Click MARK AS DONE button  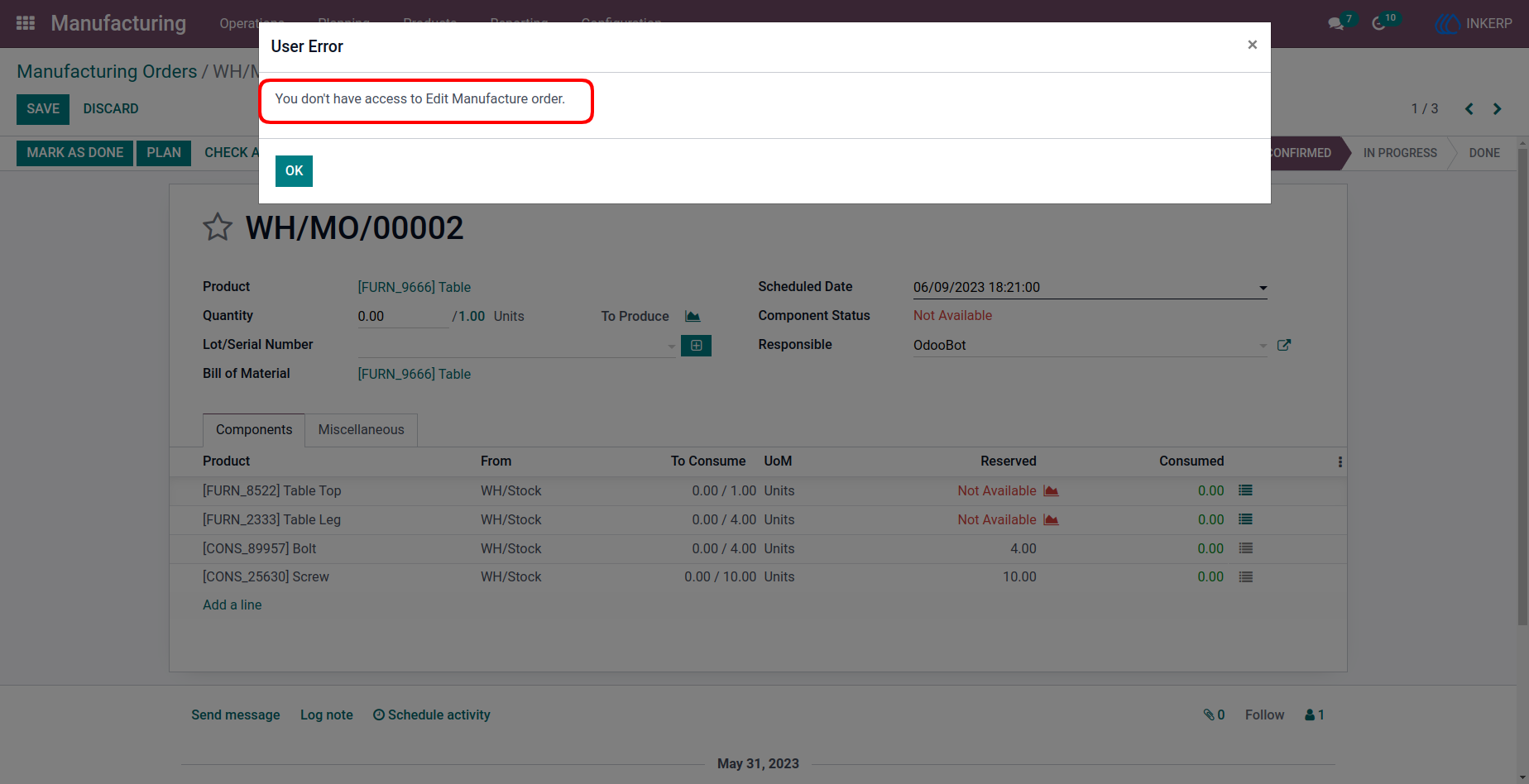pos(74,153)
